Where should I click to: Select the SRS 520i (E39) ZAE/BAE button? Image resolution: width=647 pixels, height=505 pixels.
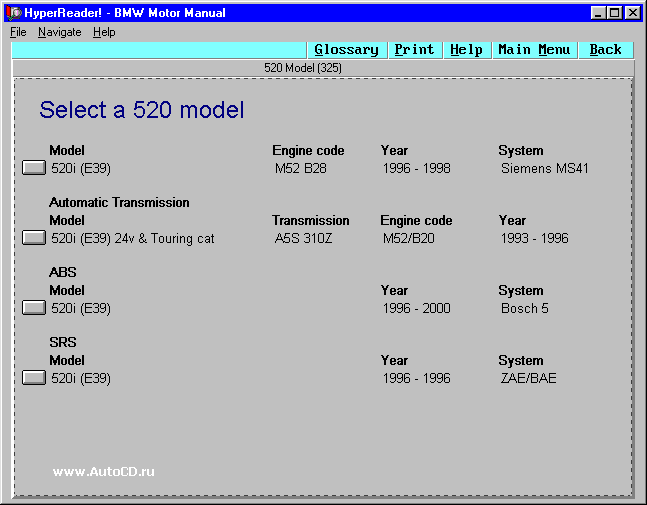(x=34, y=378)
